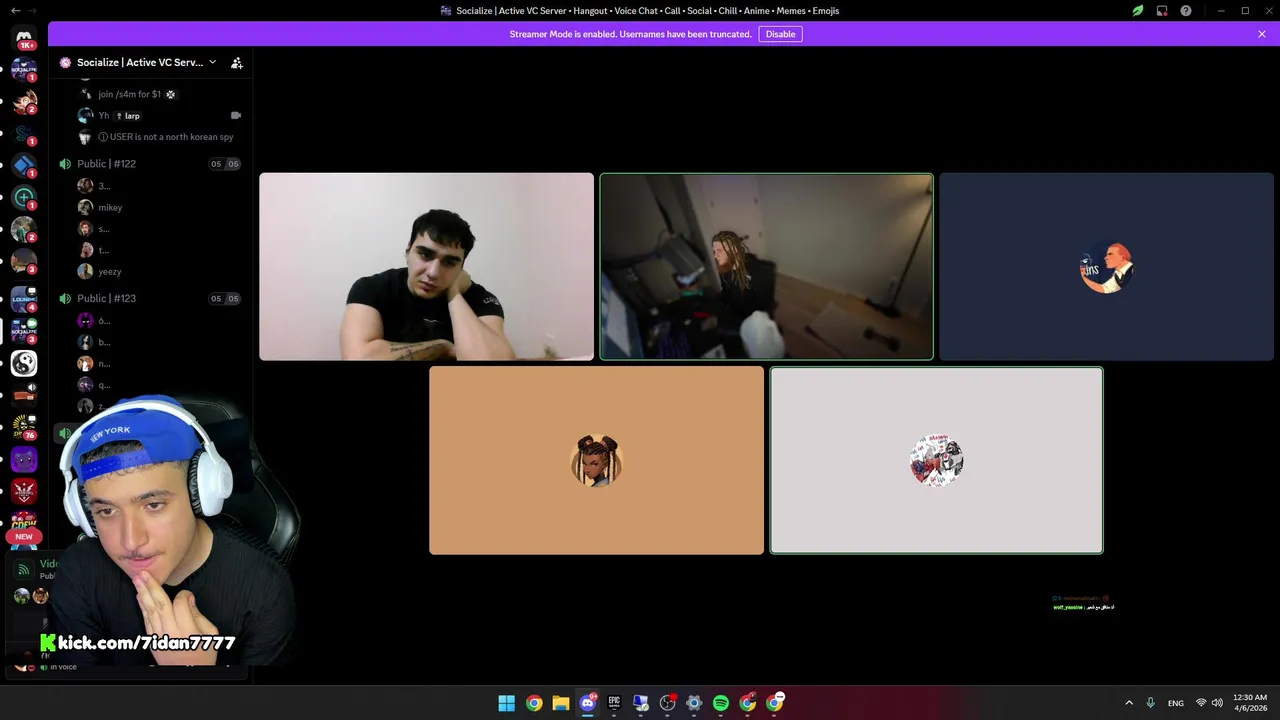Click the green leaf icon in title bar
Viewport: 1280px width, 720px height.
(1138, 11)
